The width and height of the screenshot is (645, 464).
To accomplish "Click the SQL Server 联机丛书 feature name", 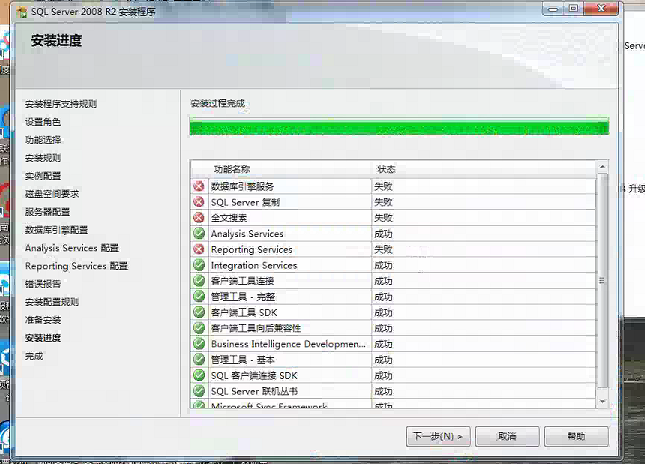I will pos(254,391).
